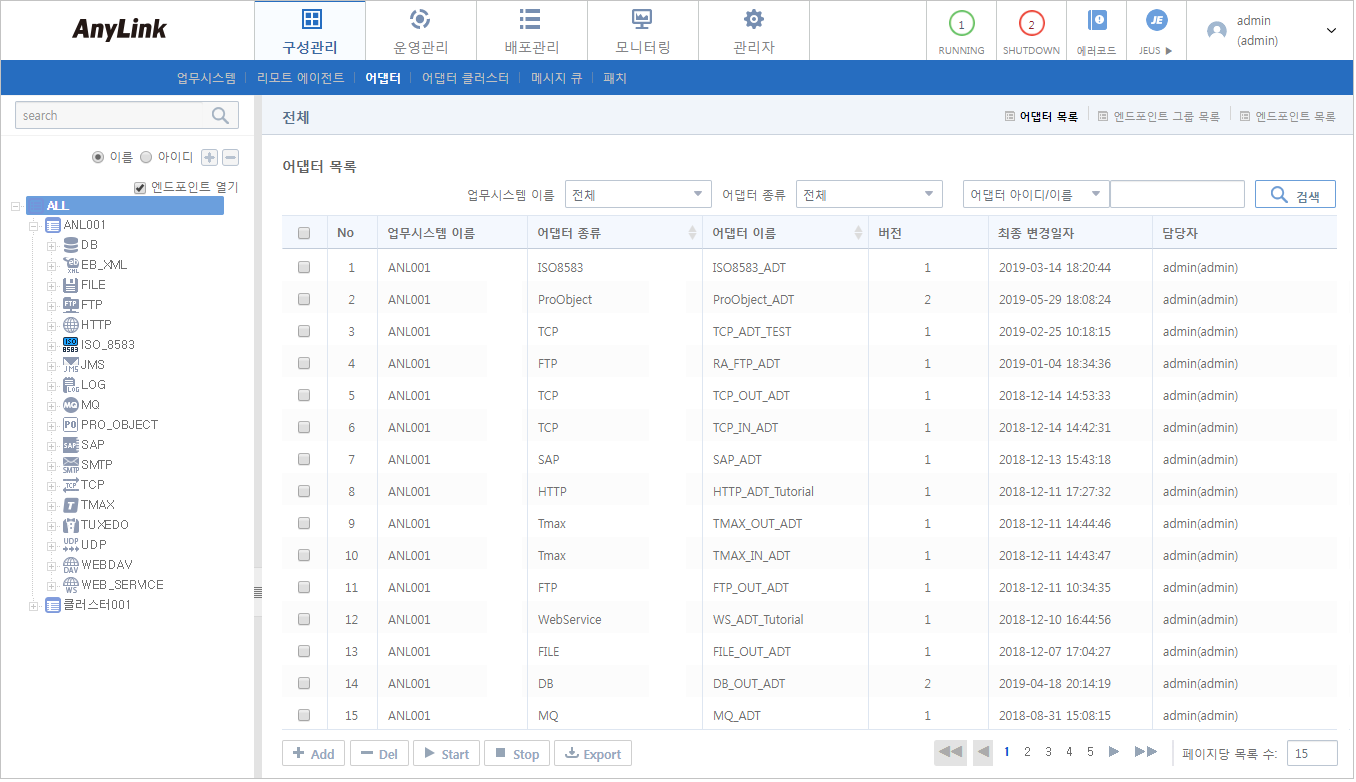The width and height of the screenshot is (1356, 782).
Task: Click the JEUS server icon
Action: click(1155, 21)
